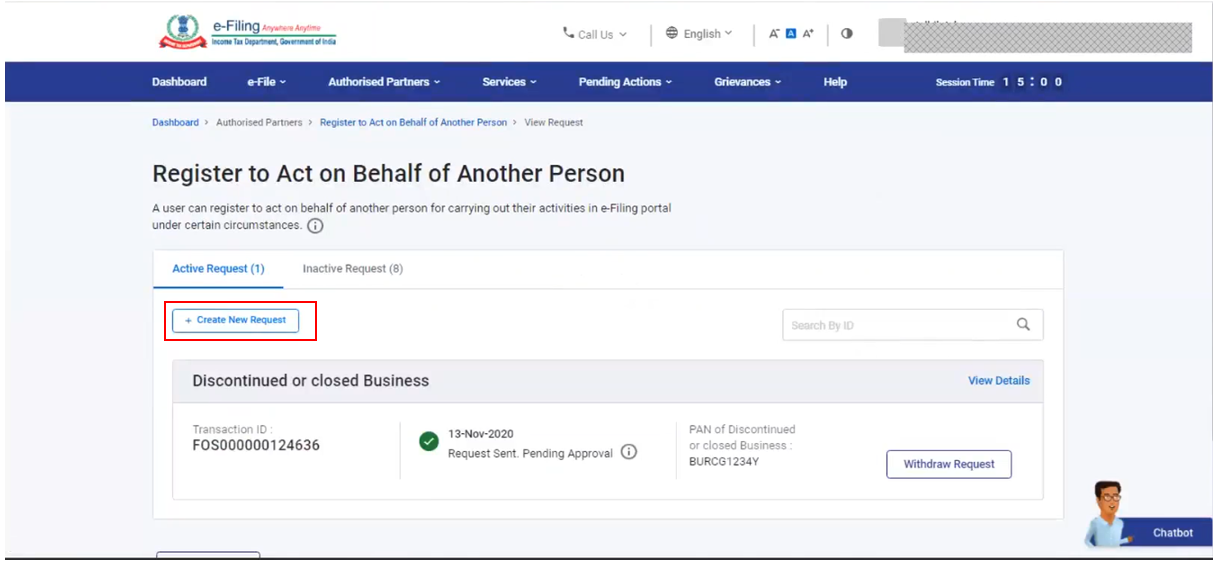1225x581 pixels.
Task: Click the e-Filing Income Tax Department logo
Action: click(247, 33)
